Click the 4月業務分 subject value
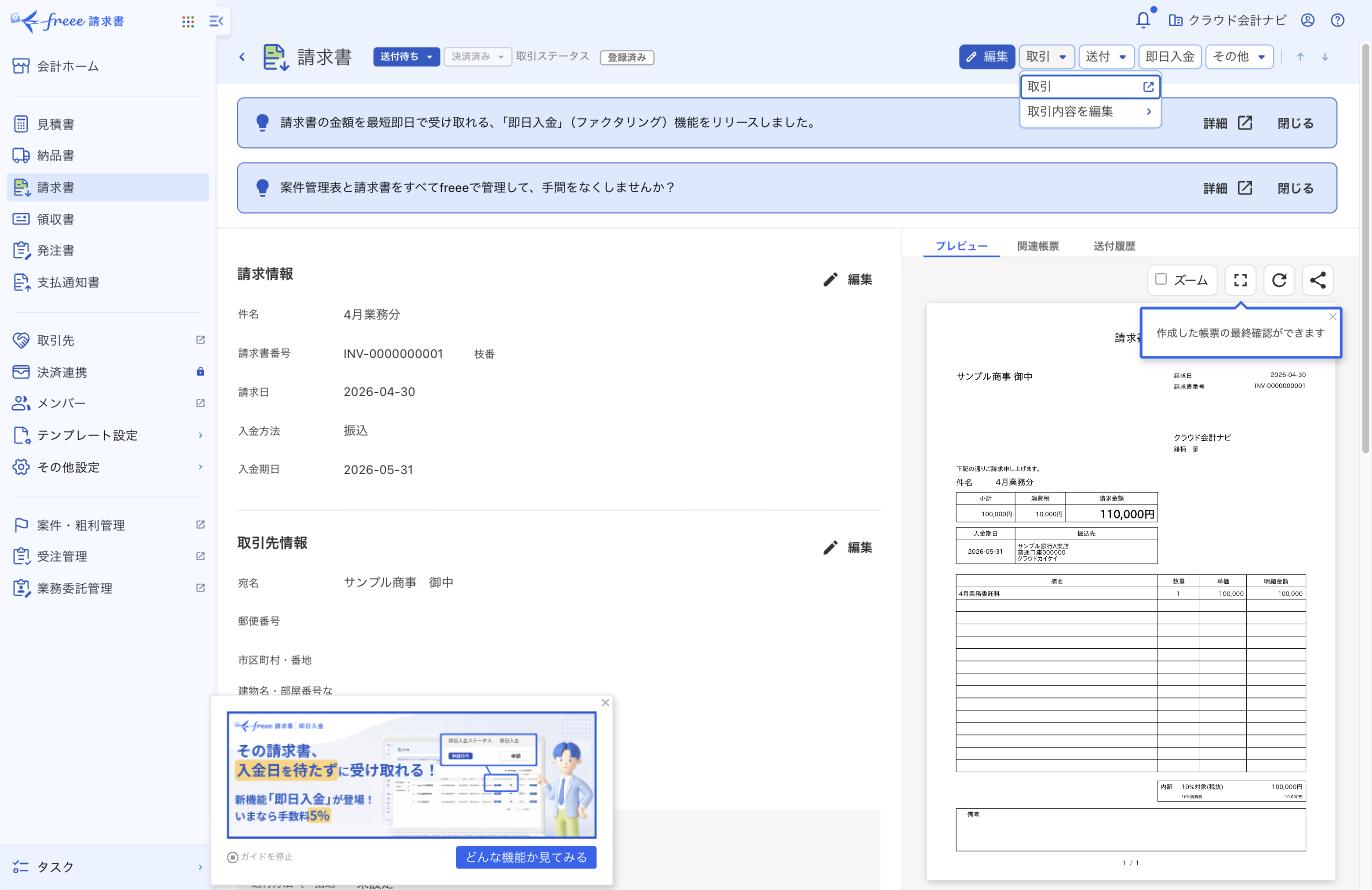The image size is (1372, 890). coord(372,315)
